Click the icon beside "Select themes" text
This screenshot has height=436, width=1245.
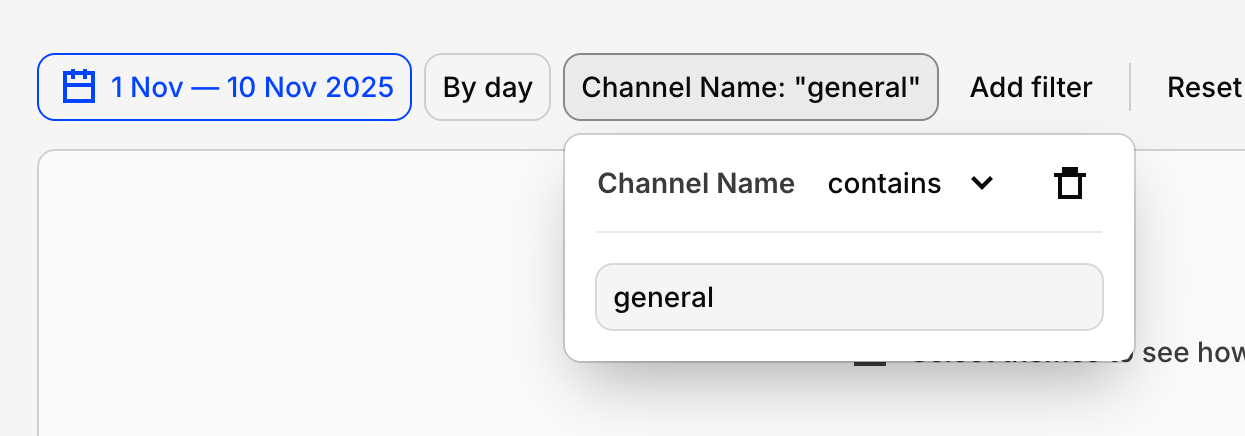[x=870, y=363]
